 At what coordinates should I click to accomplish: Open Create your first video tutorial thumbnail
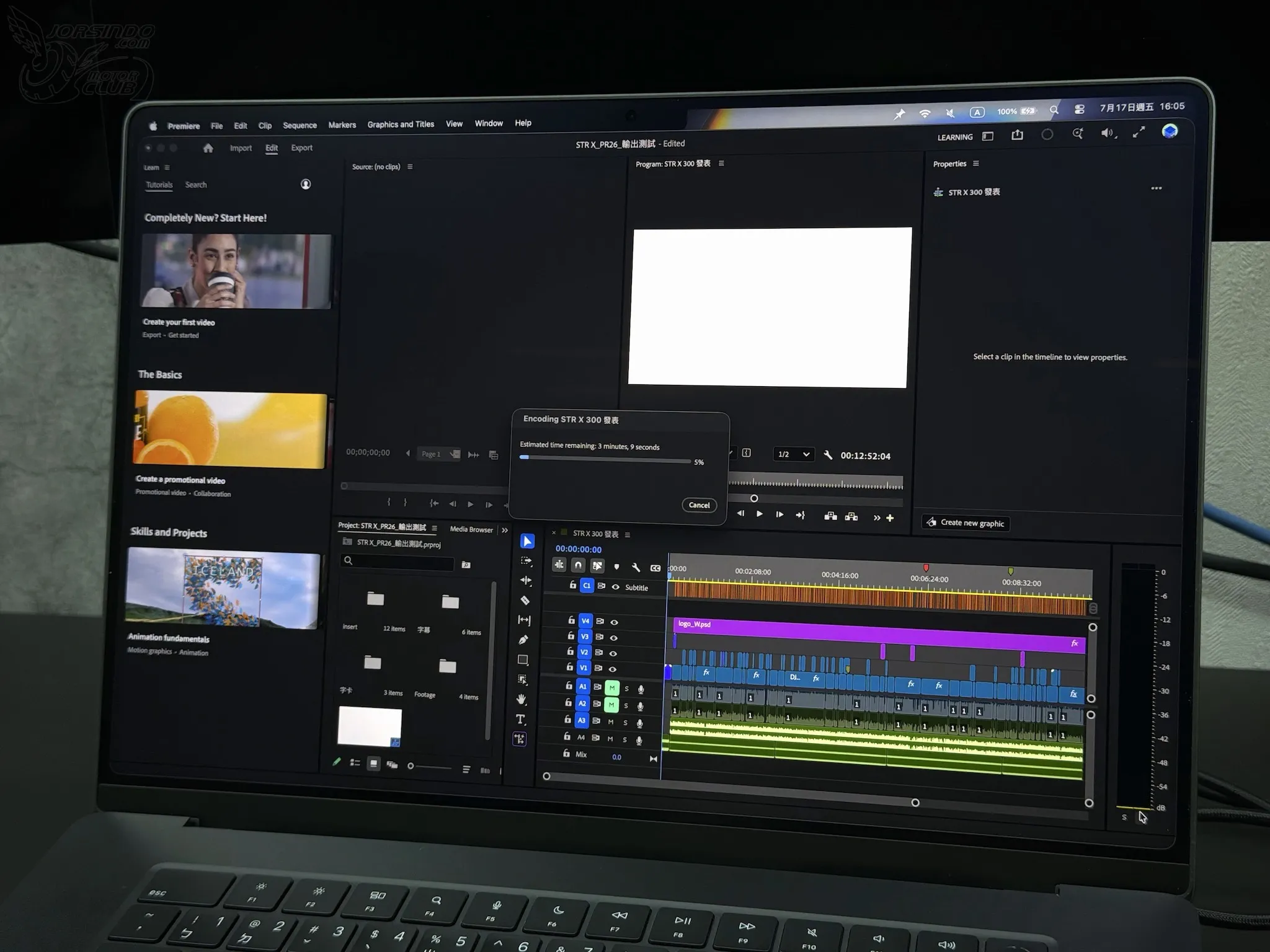tap(236, 271)
